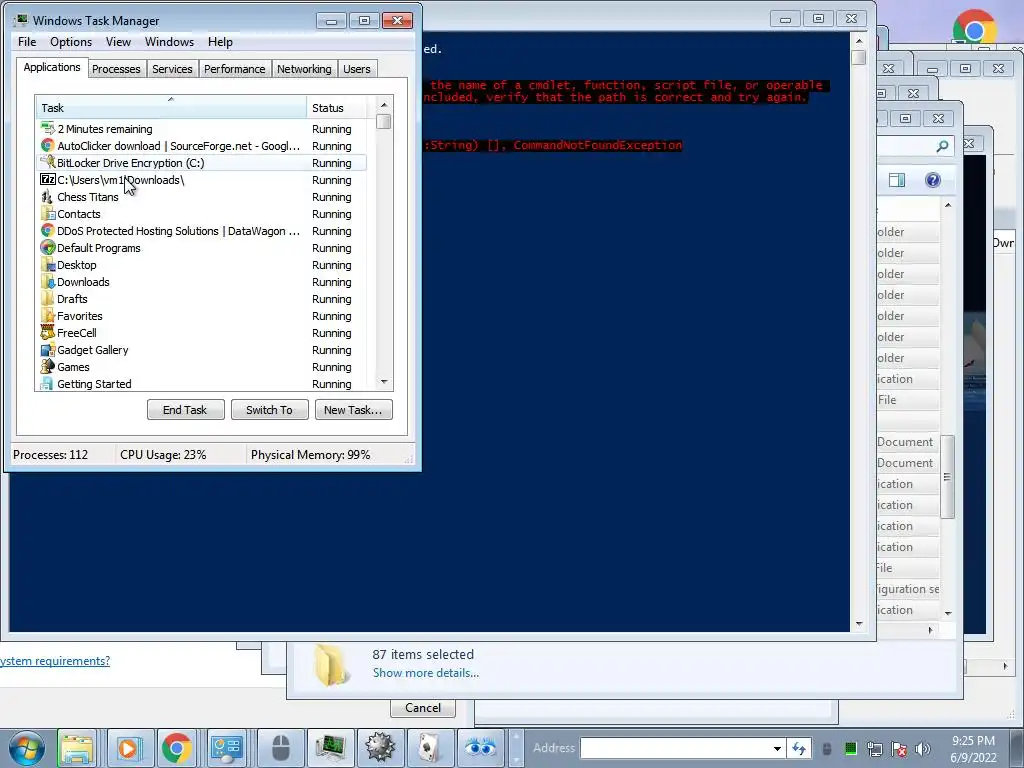Open Task Manager View menu
Image resolution: width=1024 pixels, height=768 pixels.
(118, 42)
